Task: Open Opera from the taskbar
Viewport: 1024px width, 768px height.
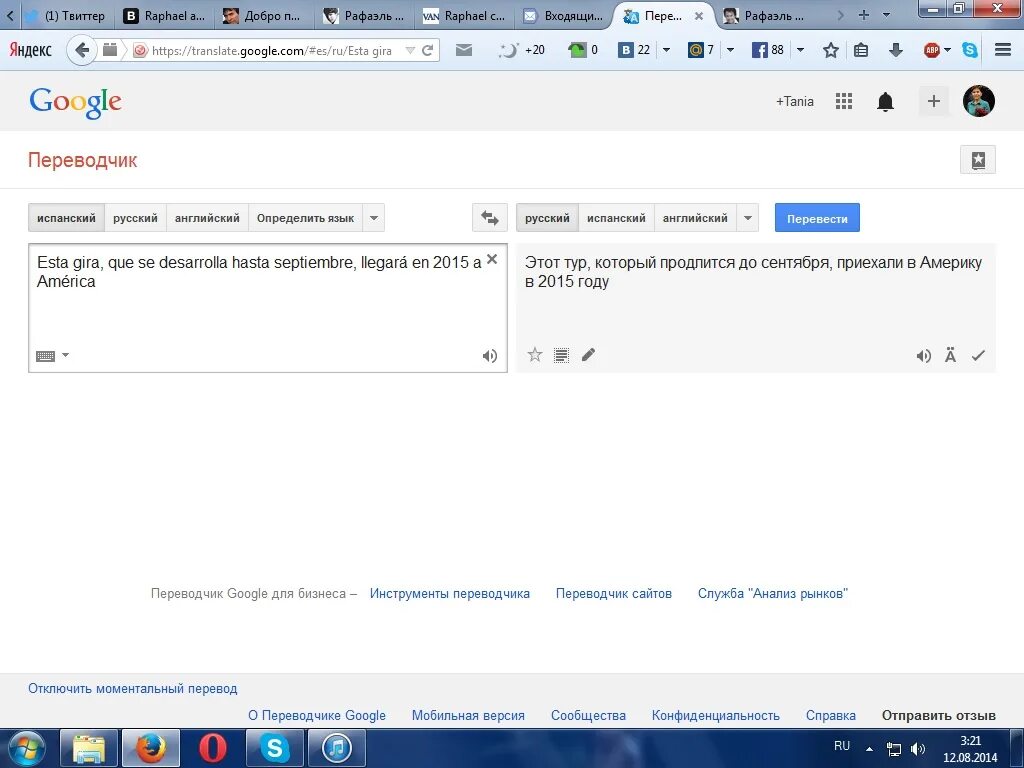Action: (212, 748)
